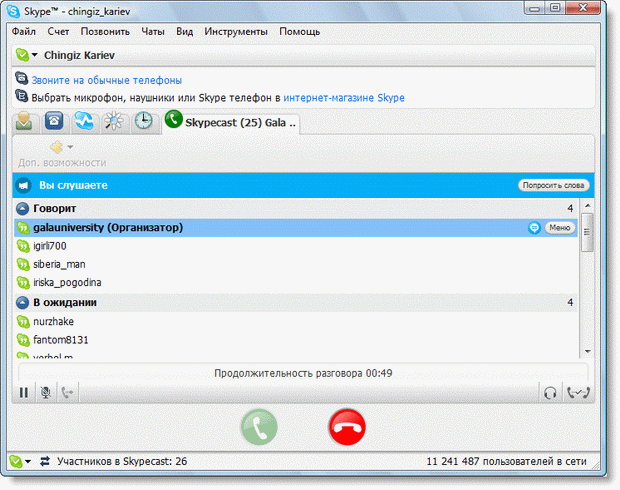Viewport: 620px width, 490px height.
Task: Open Звоните на обычные телефоны link
Action: click(x=107, y=80)
